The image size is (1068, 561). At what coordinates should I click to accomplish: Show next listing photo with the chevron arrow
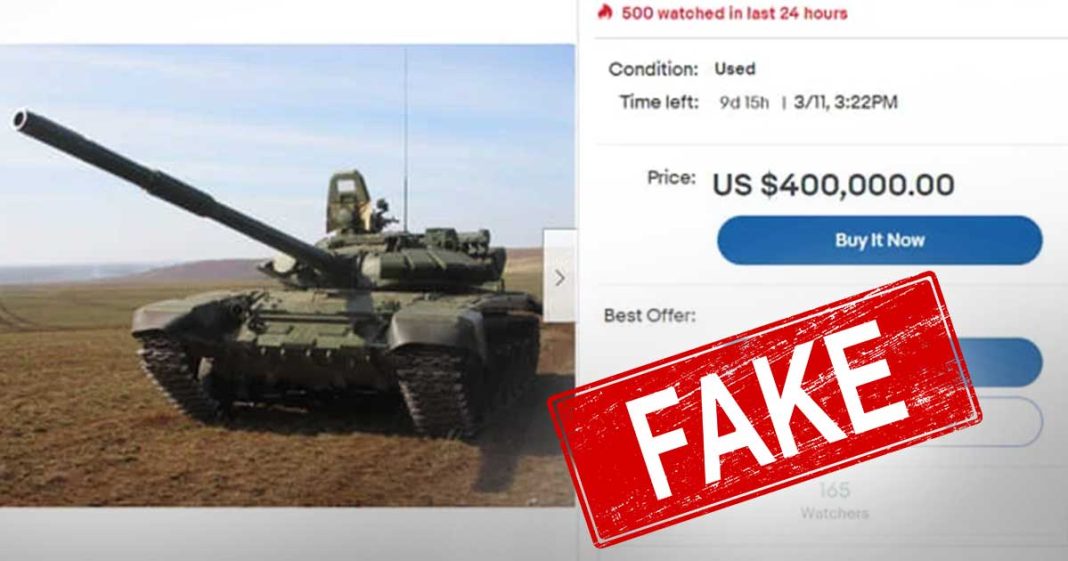tap(560, 277)
